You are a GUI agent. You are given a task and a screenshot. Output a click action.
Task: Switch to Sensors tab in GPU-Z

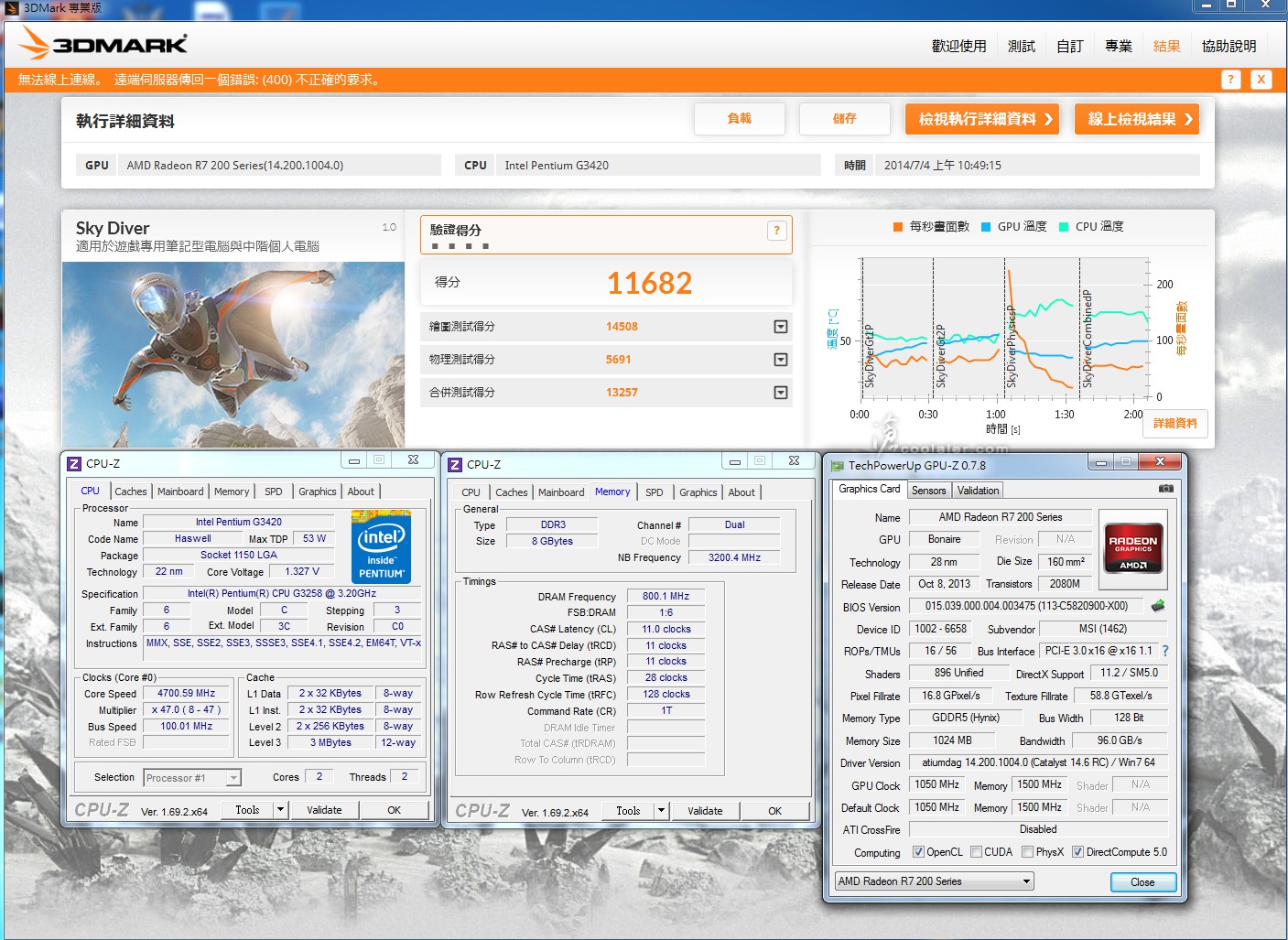coord(929,491)
